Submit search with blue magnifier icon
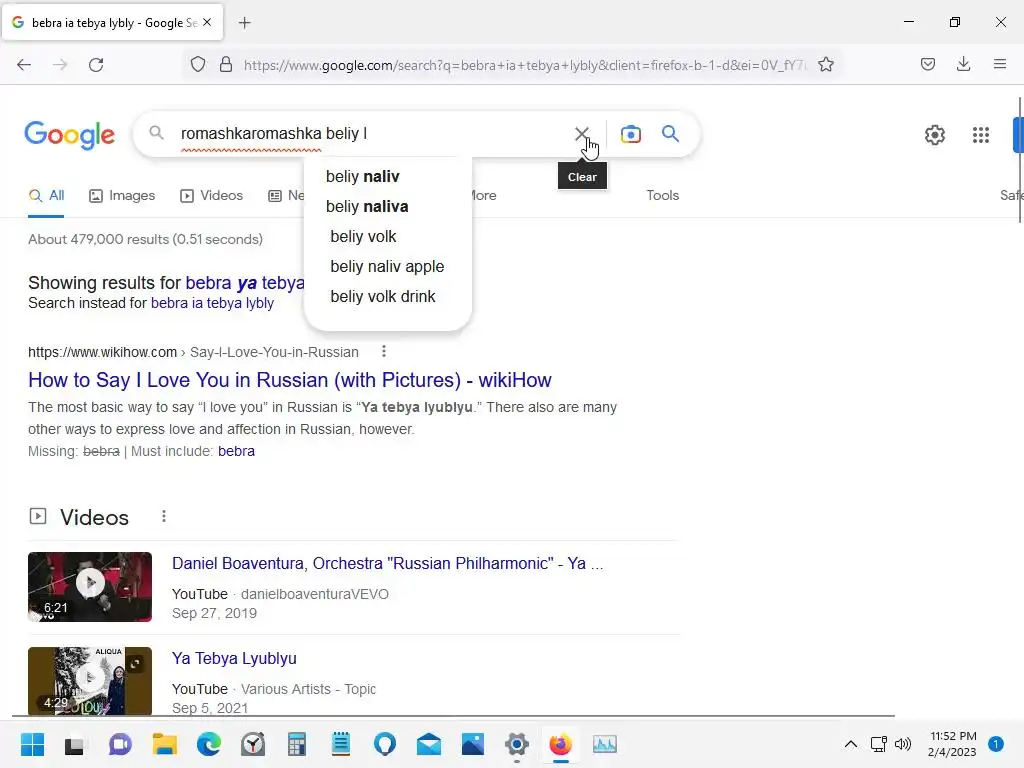 click(670, 134)
